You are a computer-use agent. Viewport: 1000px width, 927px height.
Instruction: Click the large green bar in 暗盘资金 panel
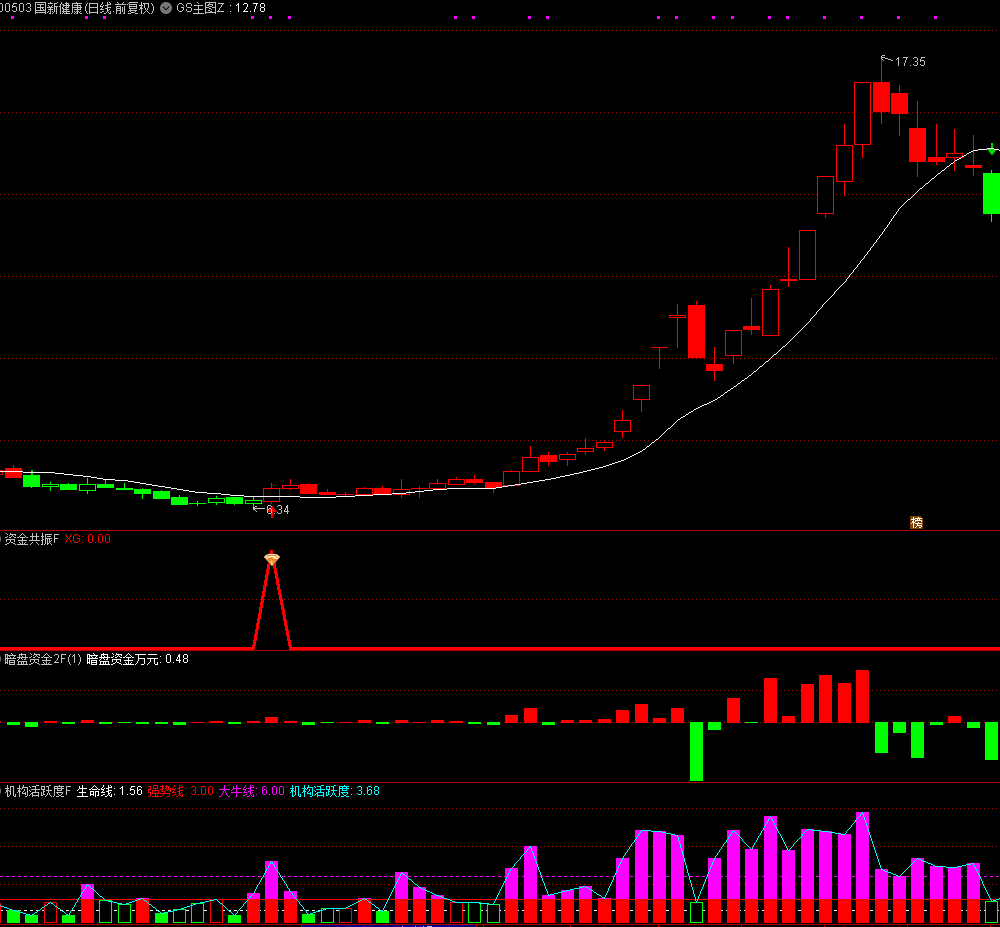click(x=696, y=750)
